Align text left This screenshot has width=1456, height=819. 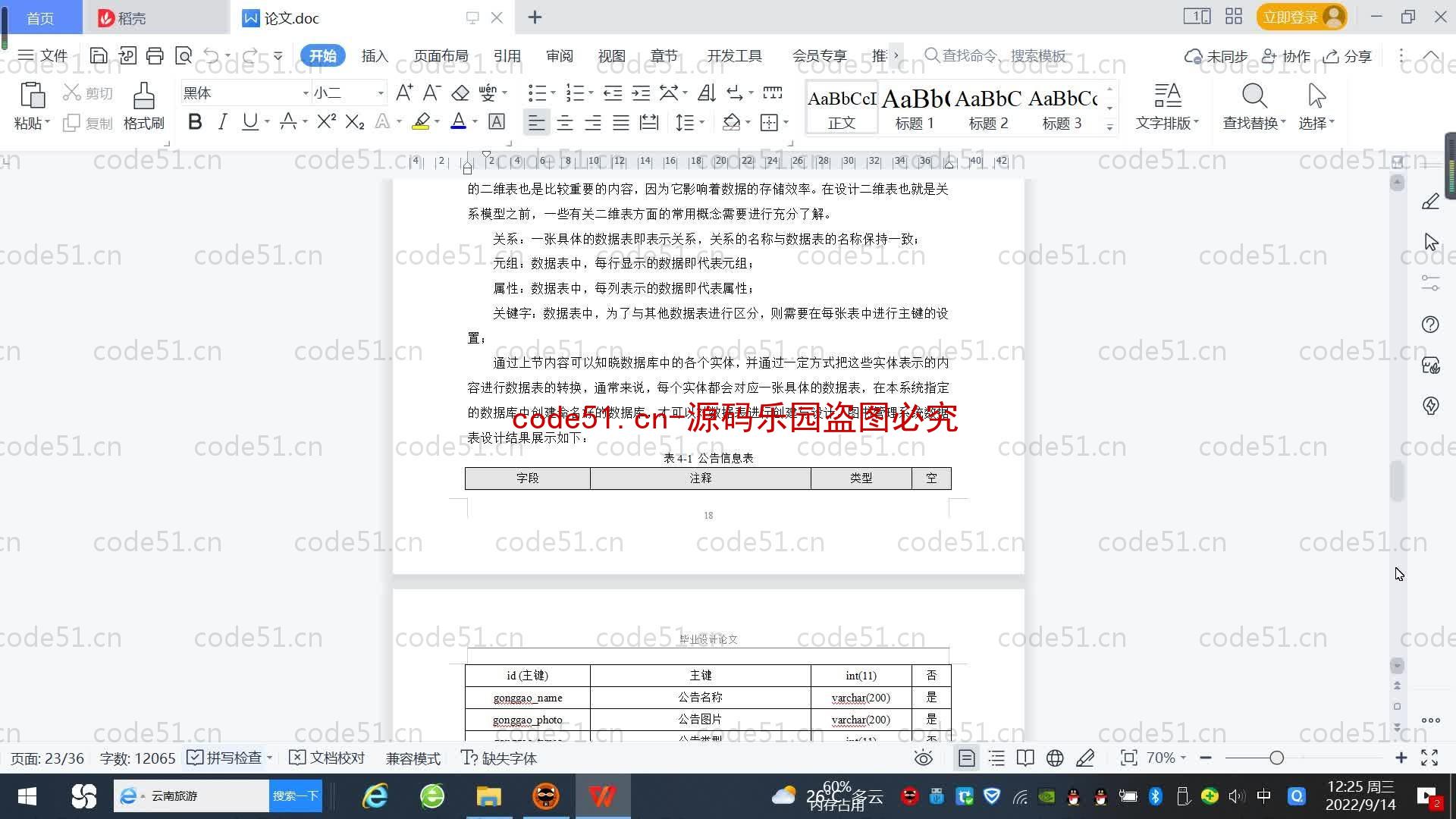point(536,122)
